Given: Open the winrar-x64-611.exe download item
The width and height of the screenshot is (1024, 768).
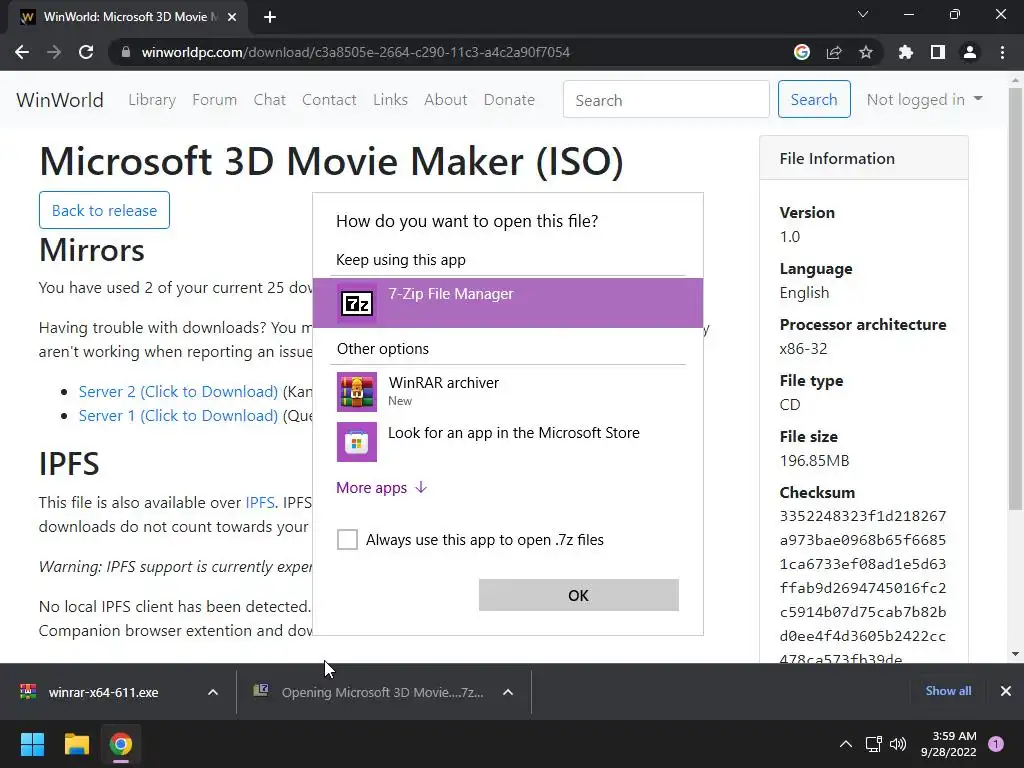Looking at the screenshot, I should point(103,692).
